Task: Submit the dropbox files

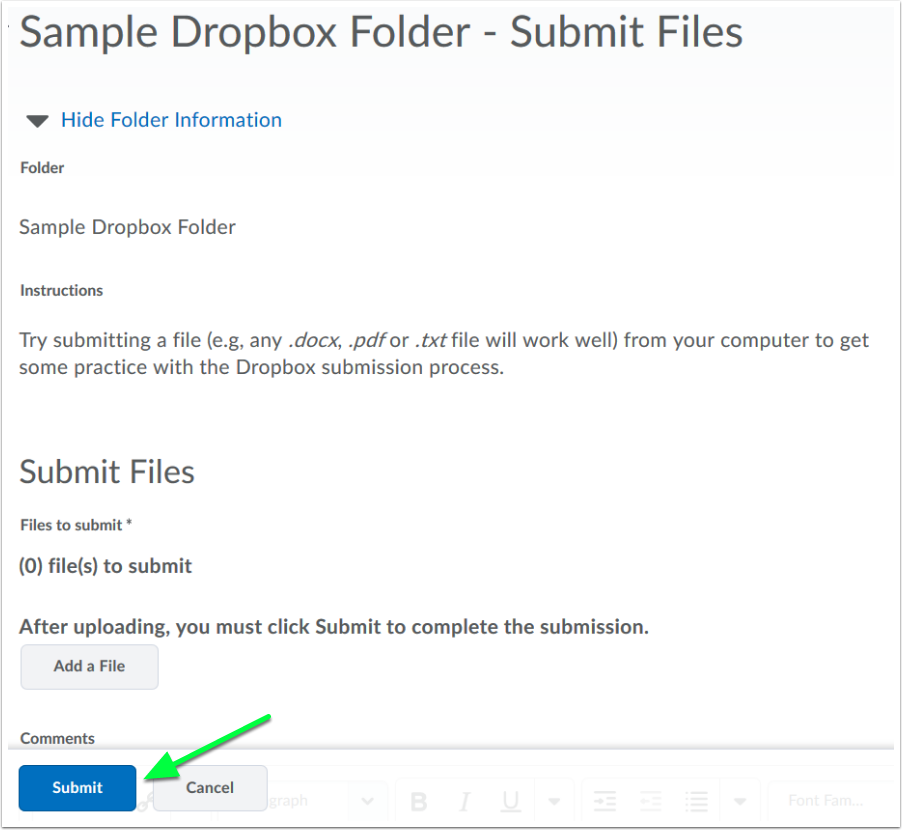Action: [77, 787]
